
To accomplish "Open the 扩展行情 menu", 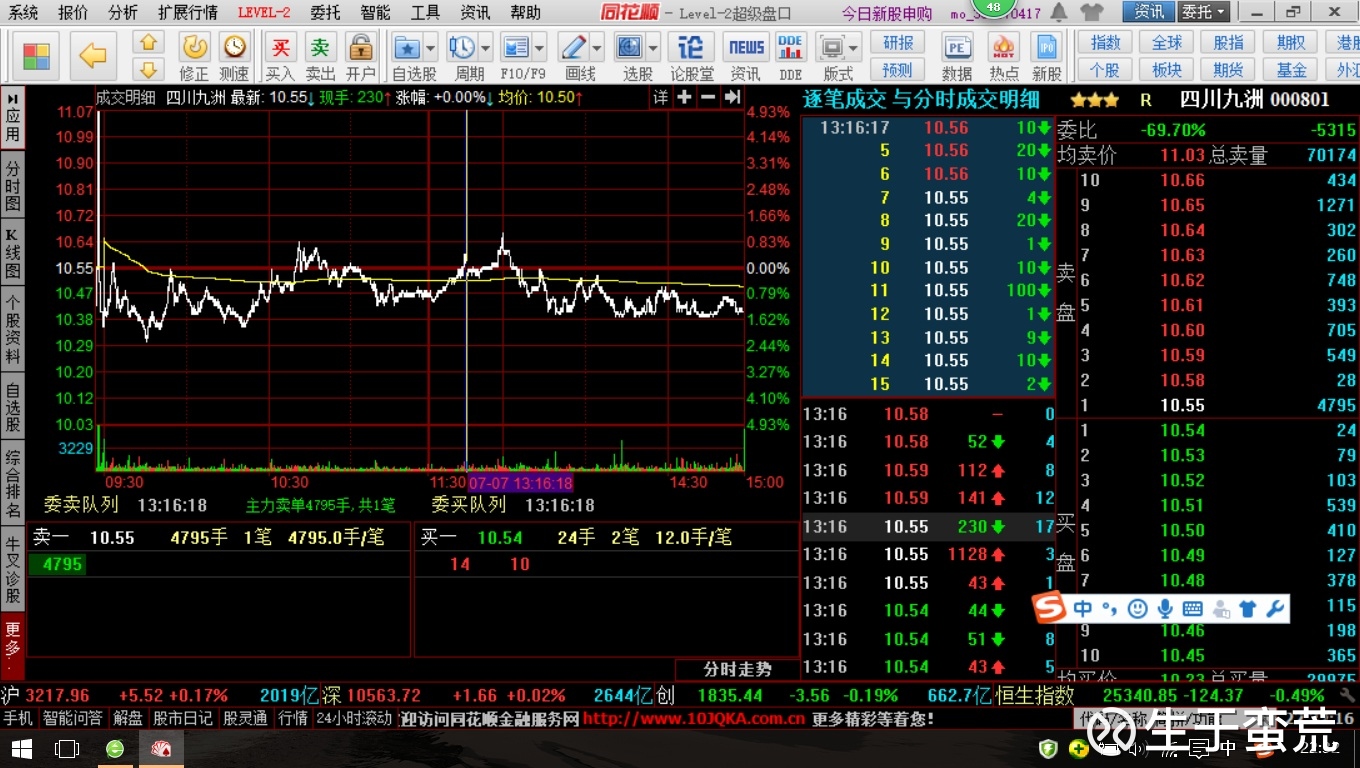I will click(188, 12).
